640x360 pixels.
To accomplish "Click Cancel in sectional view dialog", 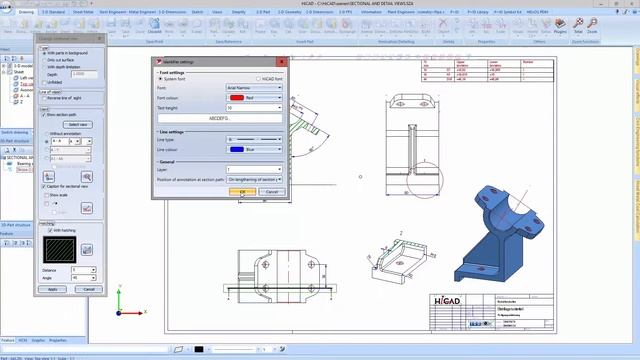I will [89, 289].
